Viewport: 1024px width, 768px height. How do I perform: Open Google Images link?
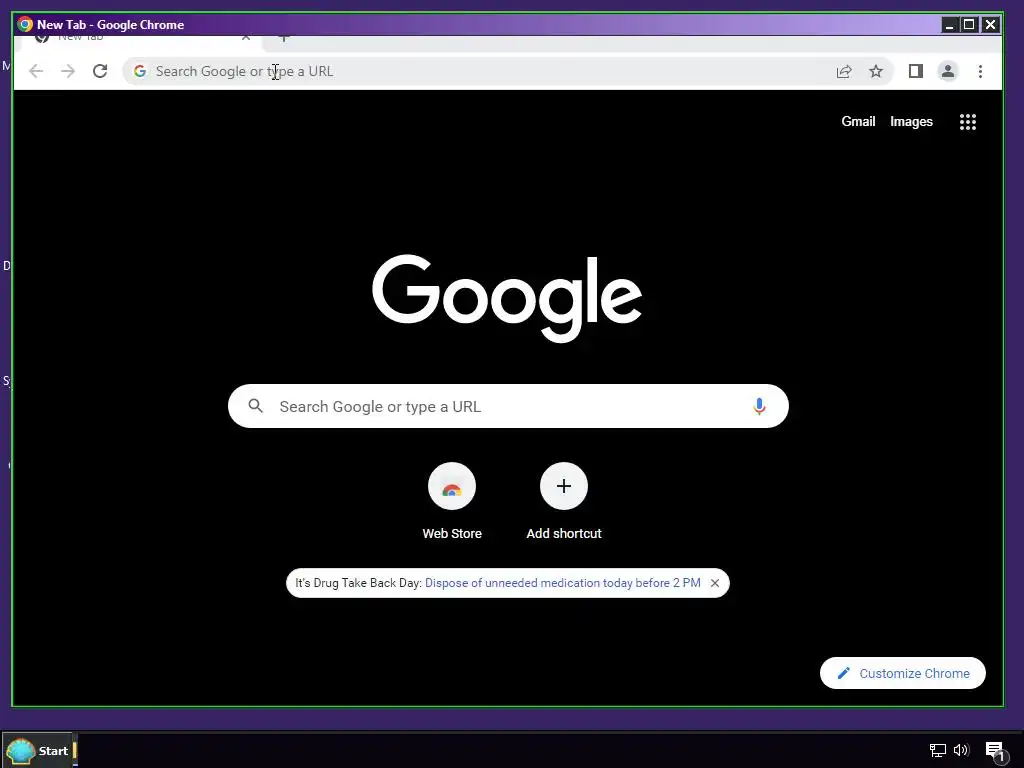911,121
